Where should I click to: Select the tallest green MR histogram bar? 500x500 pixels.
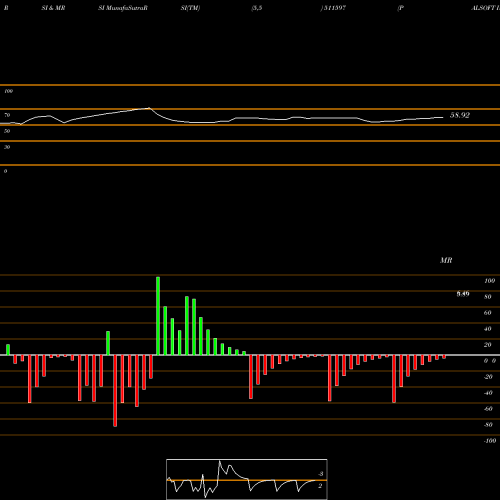tap(158, 316)
